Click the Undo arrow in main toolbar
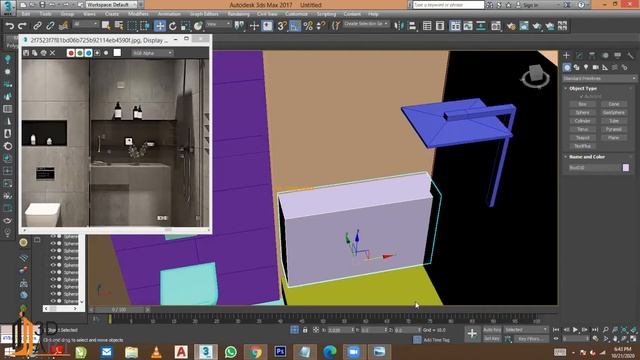This screenshot has width=640, height=360. (10, 26)
